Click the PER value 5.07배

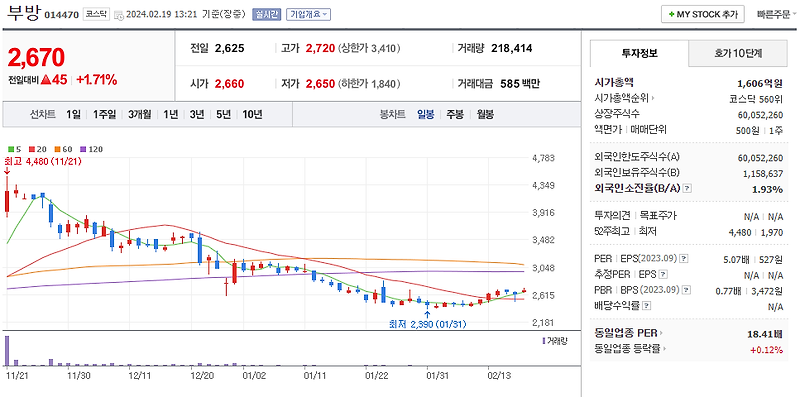tap(735, 260)
